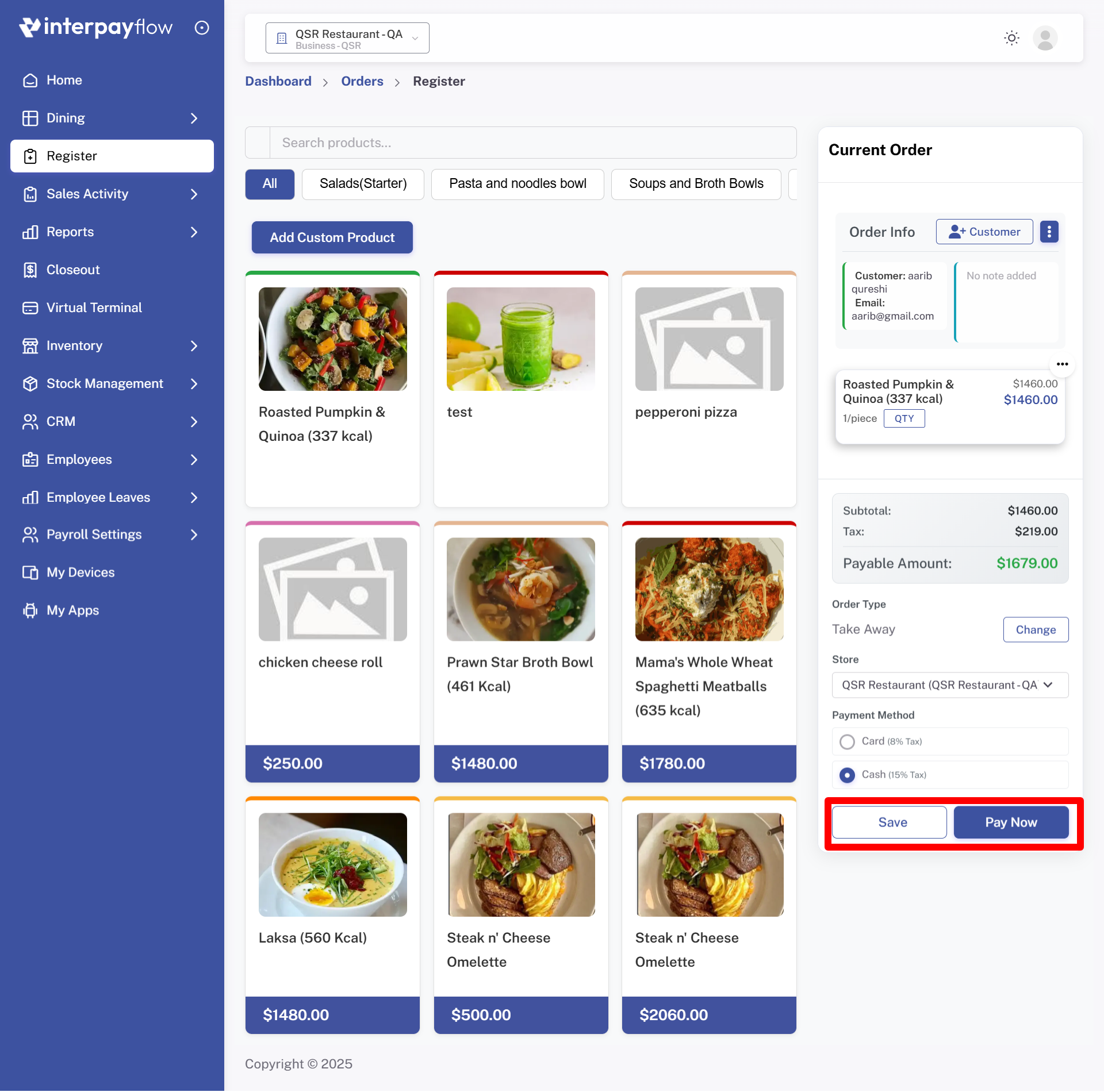
Task: Open Roasted Pumpkin order item ellipsis menu
Action: click(x=1062, y=364)
